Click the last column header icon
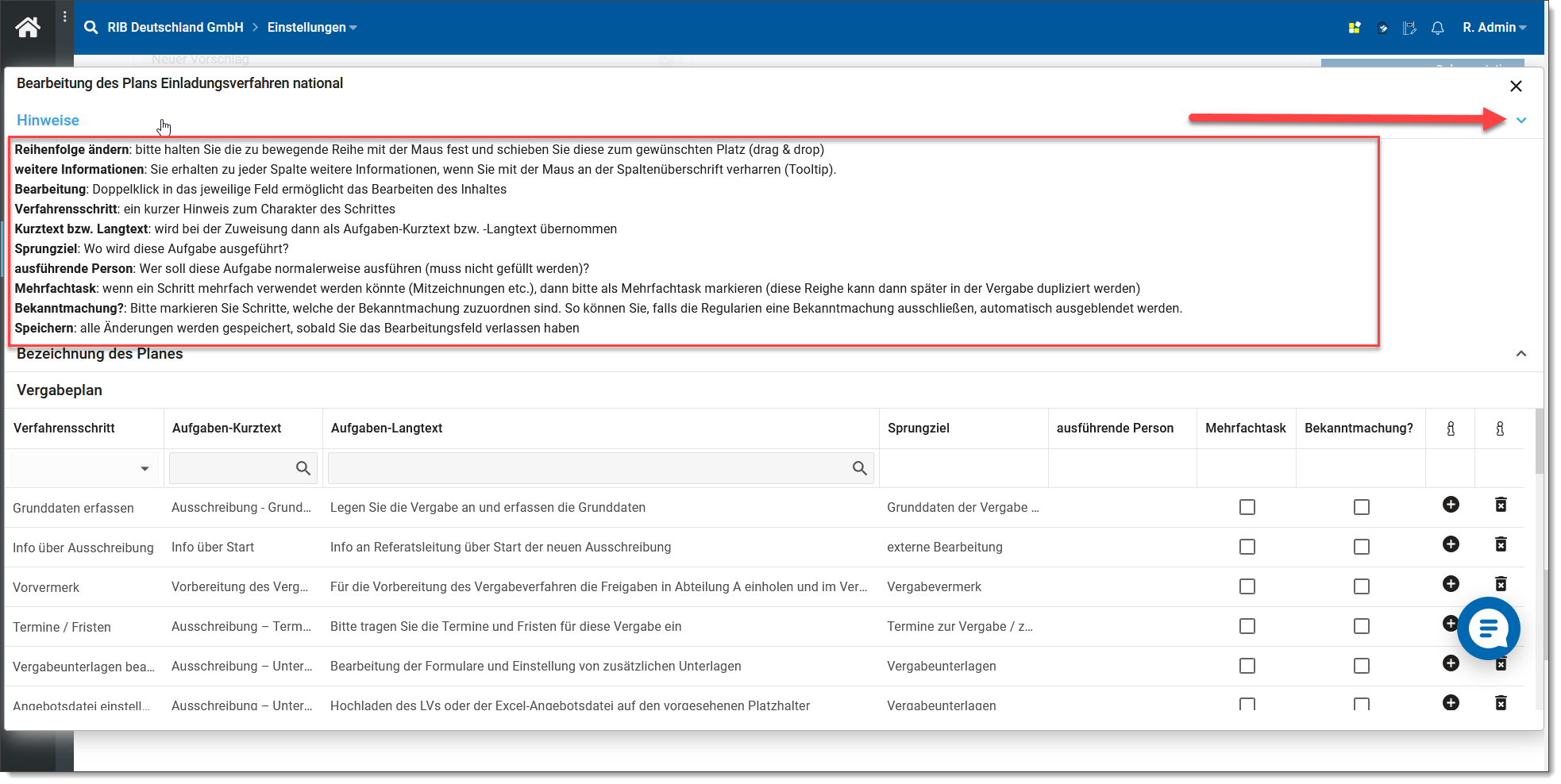The image size is (1561, 784). [1500, 429]
